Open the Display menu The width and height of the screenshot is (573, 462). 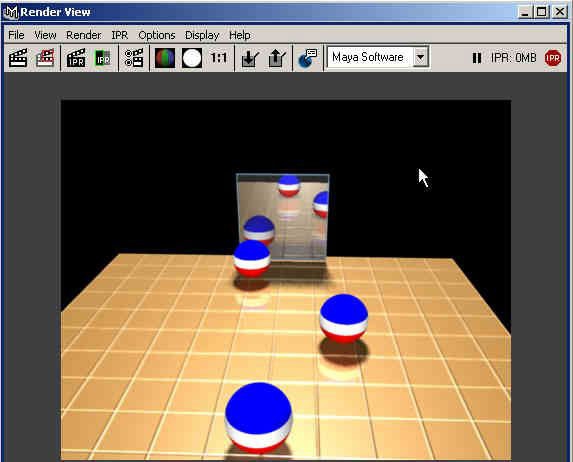pyautogui.click(x=202, y=35)
